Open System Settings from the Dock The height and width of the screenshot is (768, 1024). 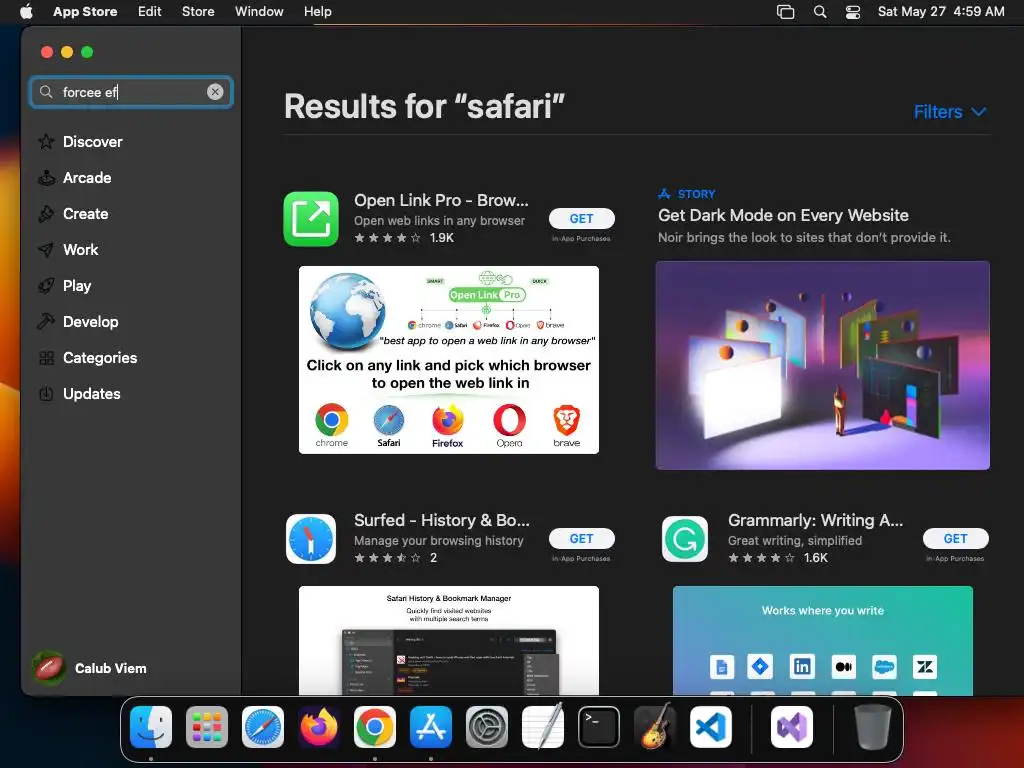(x=487, y=727)
